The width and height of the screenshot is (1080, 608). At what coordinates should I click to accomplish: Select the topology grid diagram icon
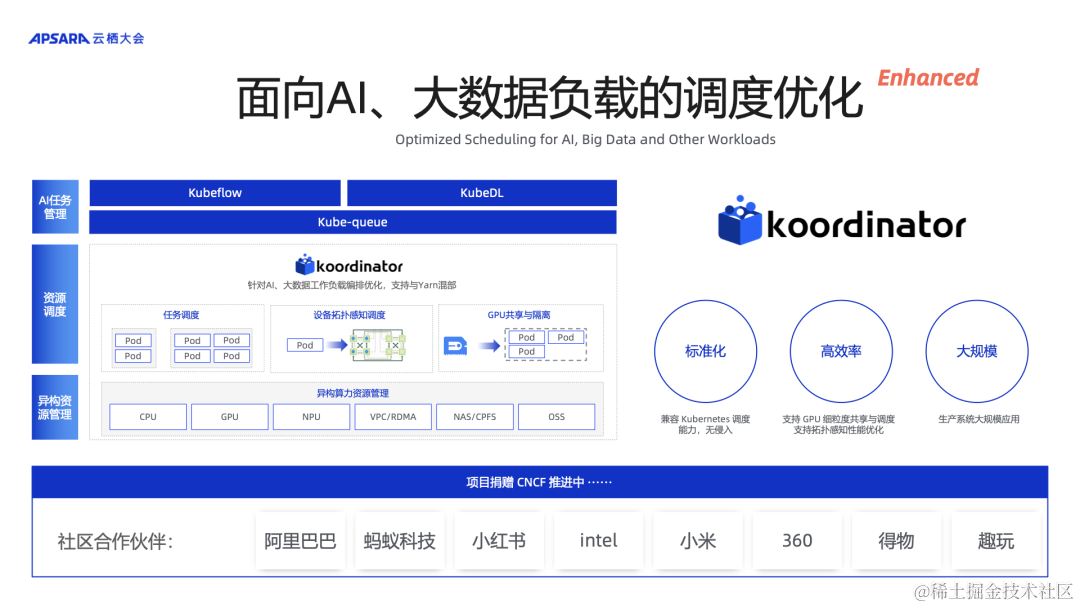pyautogui.click(x=377, y=345)
